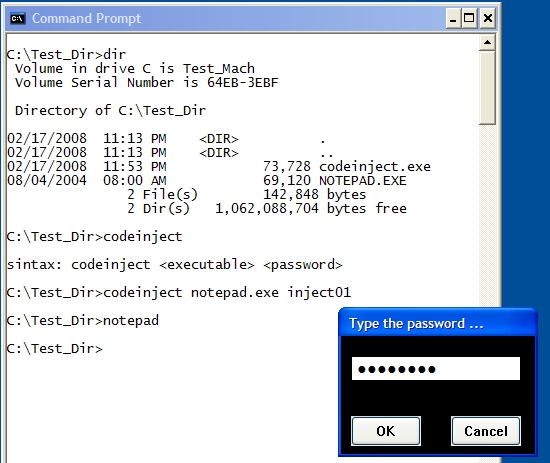Click the last empty 'C:\Test_Dir>' prompt
Screen dimensions: 550x463
54,349
